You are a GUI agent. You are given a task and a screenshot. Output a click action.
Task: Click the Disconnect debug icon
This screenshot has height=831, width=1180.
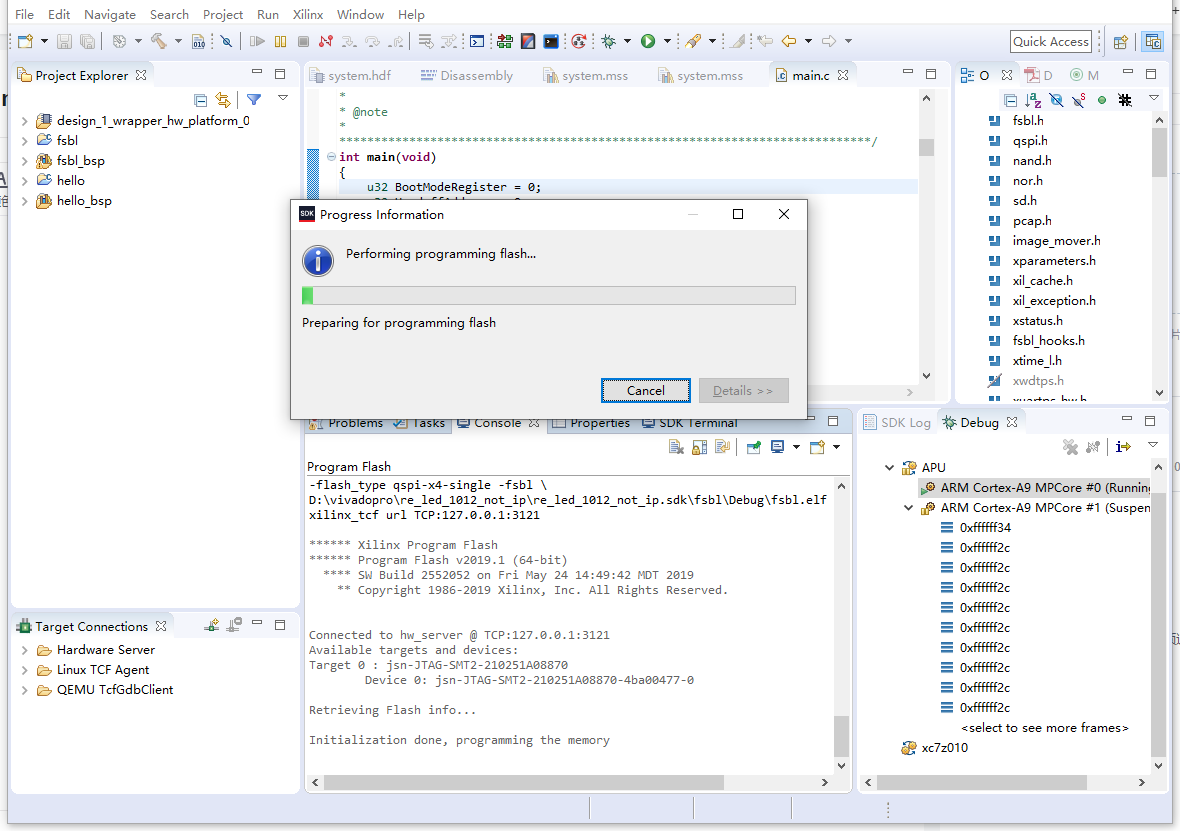326,41
